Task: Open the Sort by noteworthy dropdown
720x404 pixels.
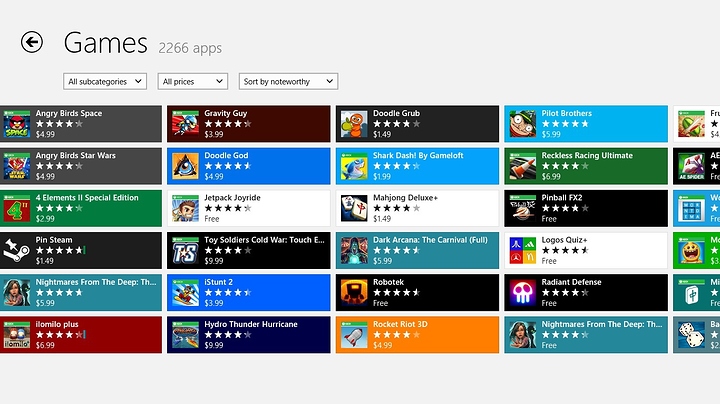Action: pyautogui.click(x=288, y=81)
